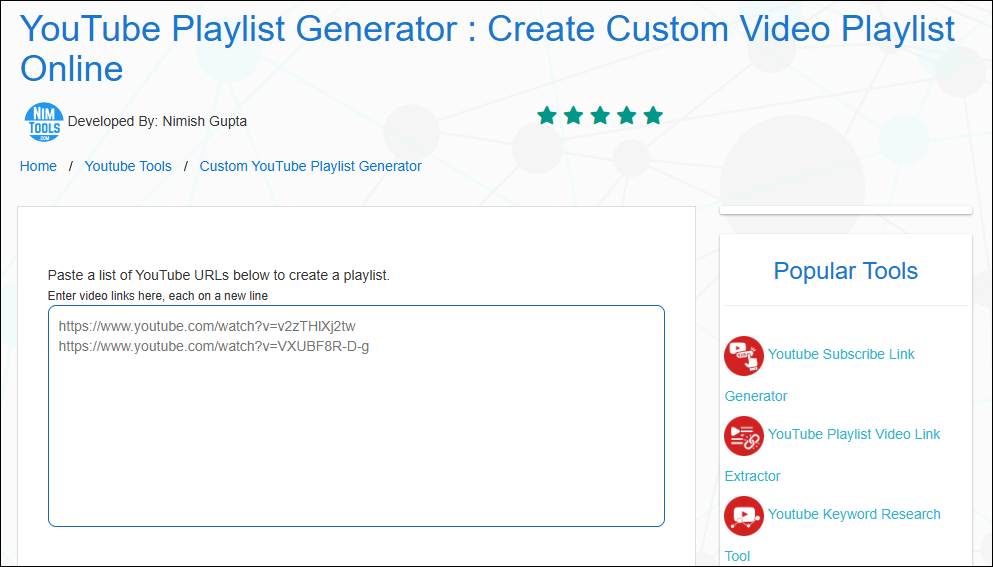Open Custom YouTube Playlist Generator breadcrumb
The image size is (993, 567).
tap(310, 167)
